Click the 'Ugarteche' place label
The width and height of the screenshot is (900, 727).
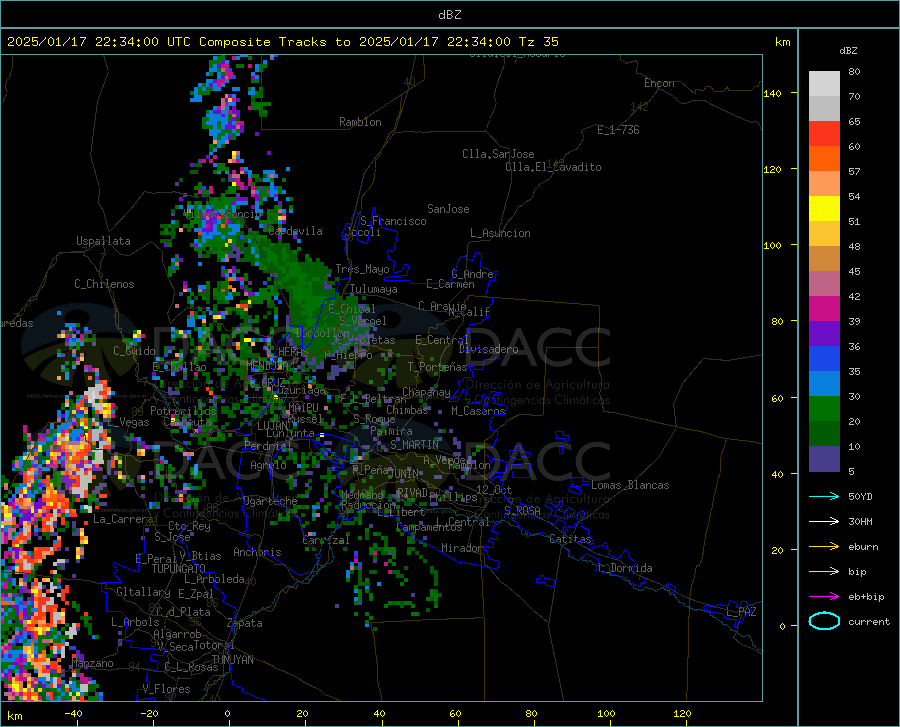[x=270, y=501]
